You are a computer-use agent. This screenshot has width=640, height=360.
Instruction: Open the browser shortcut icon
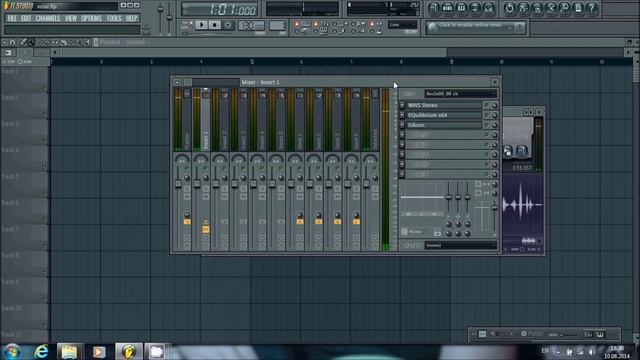[x=475, y=8]
